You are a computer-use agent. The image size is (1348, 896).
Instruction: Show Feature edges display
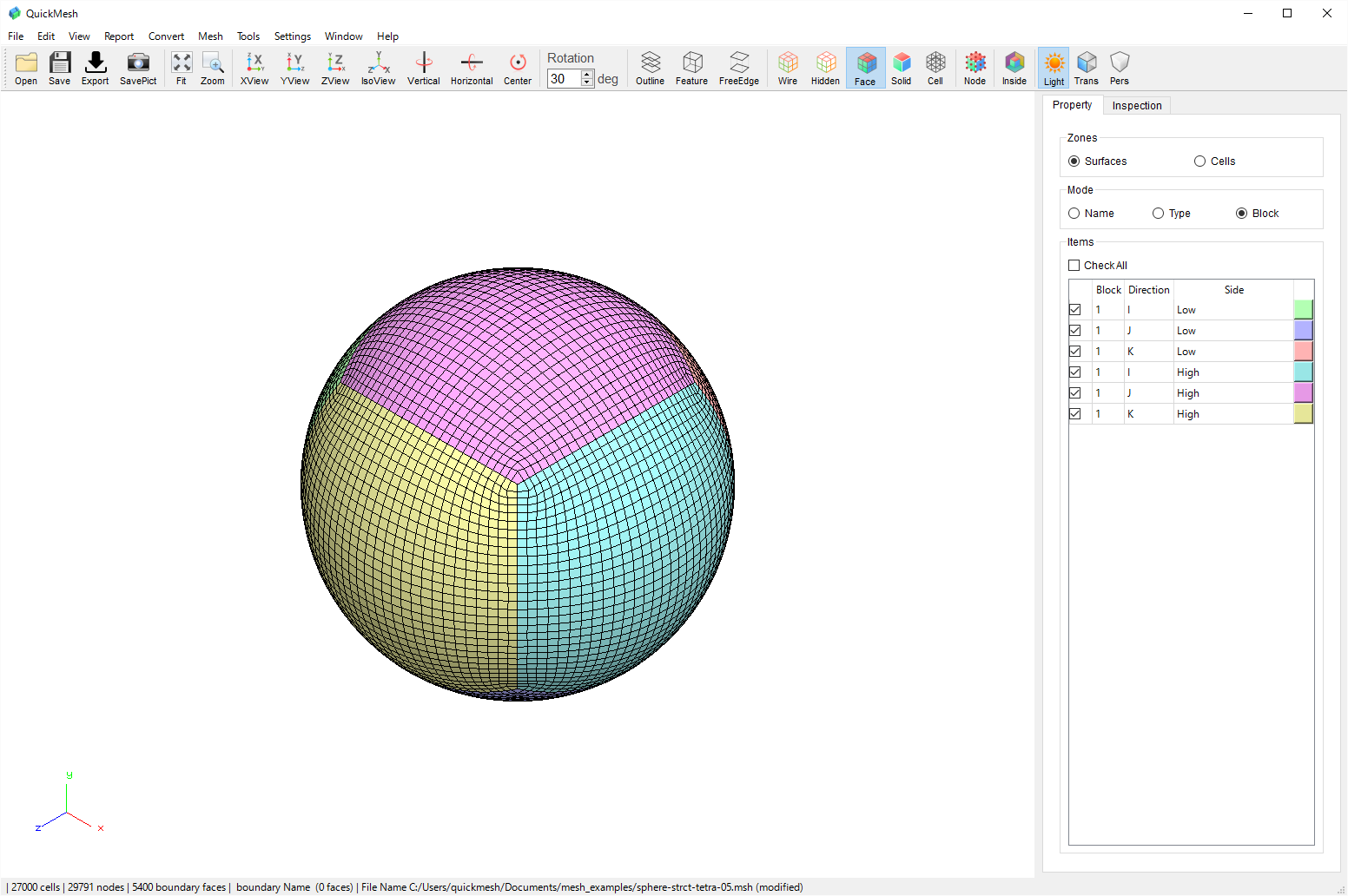[692, 68]
